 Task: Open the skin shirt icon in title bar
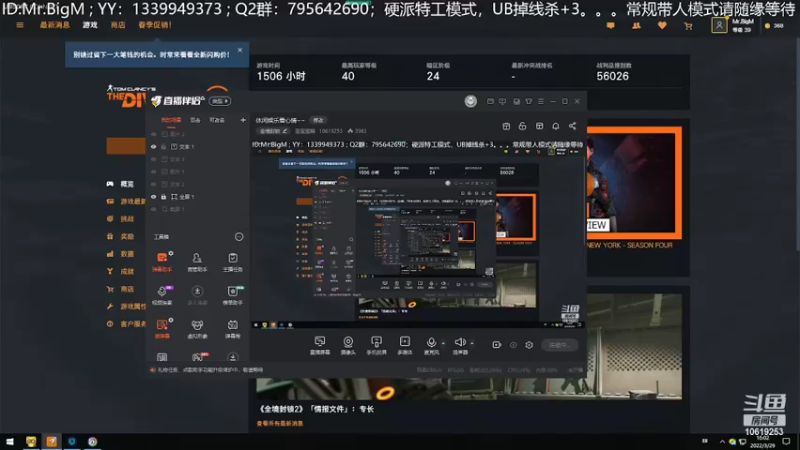(x=529, y=102)
